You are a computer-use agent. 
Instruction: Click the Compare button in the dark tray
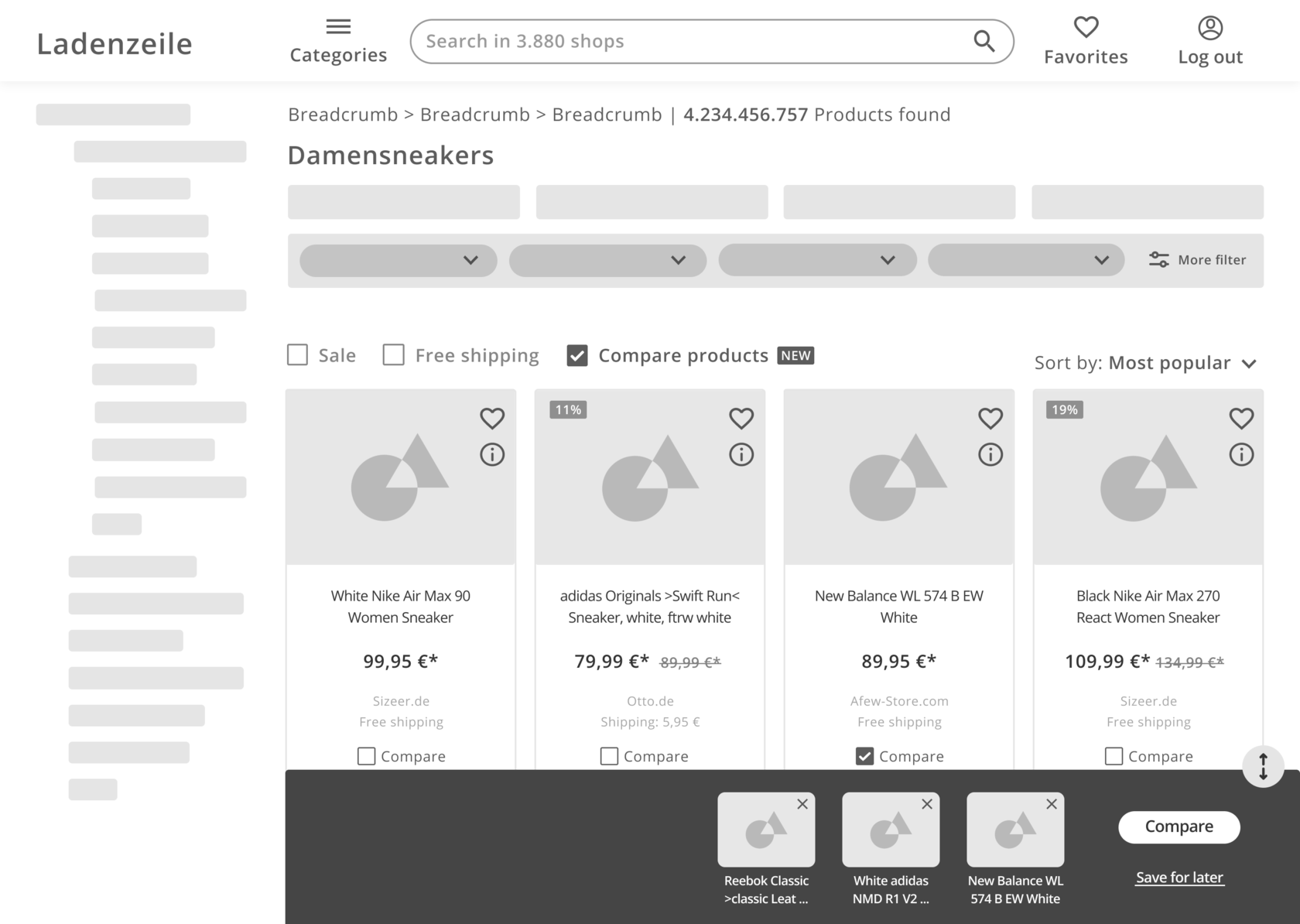(x=1179, y=827)
